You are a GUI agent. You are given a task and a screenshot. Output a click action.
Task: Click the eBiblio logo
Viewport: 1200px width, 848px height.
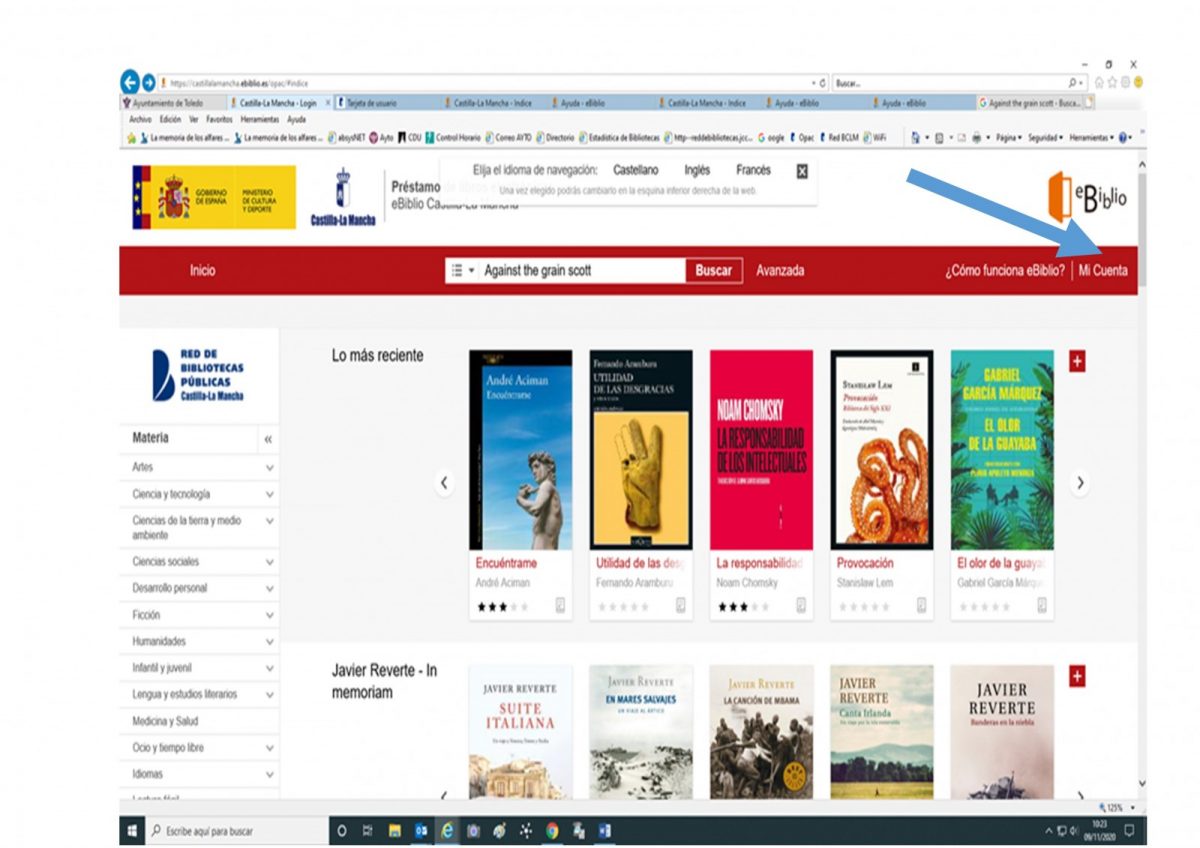pyautogui.click(x=1087, y=197)
